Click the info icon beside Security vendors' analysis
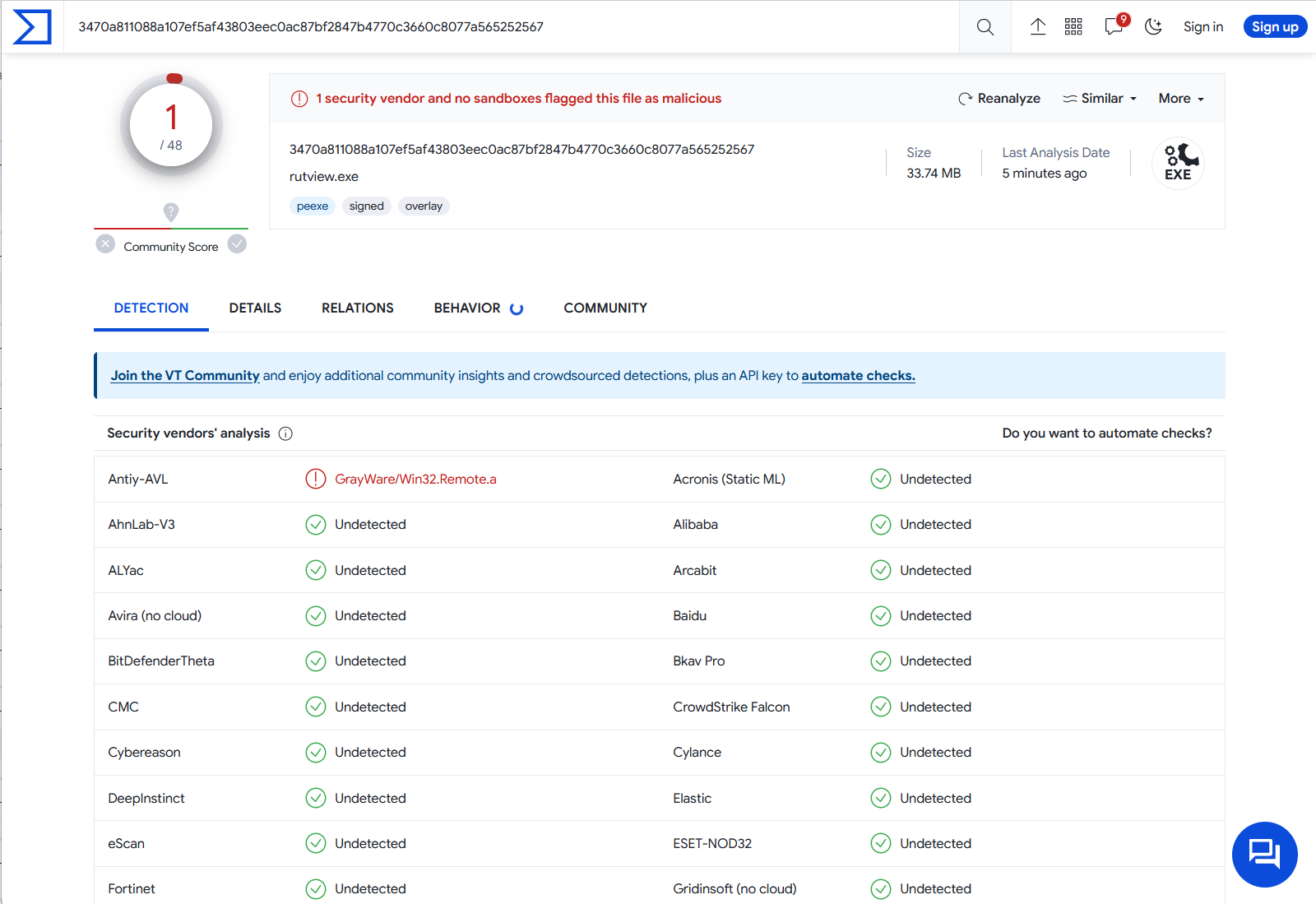Image resolution: width=1316 pixels, height=904 pixels. [x=285, y=433]
